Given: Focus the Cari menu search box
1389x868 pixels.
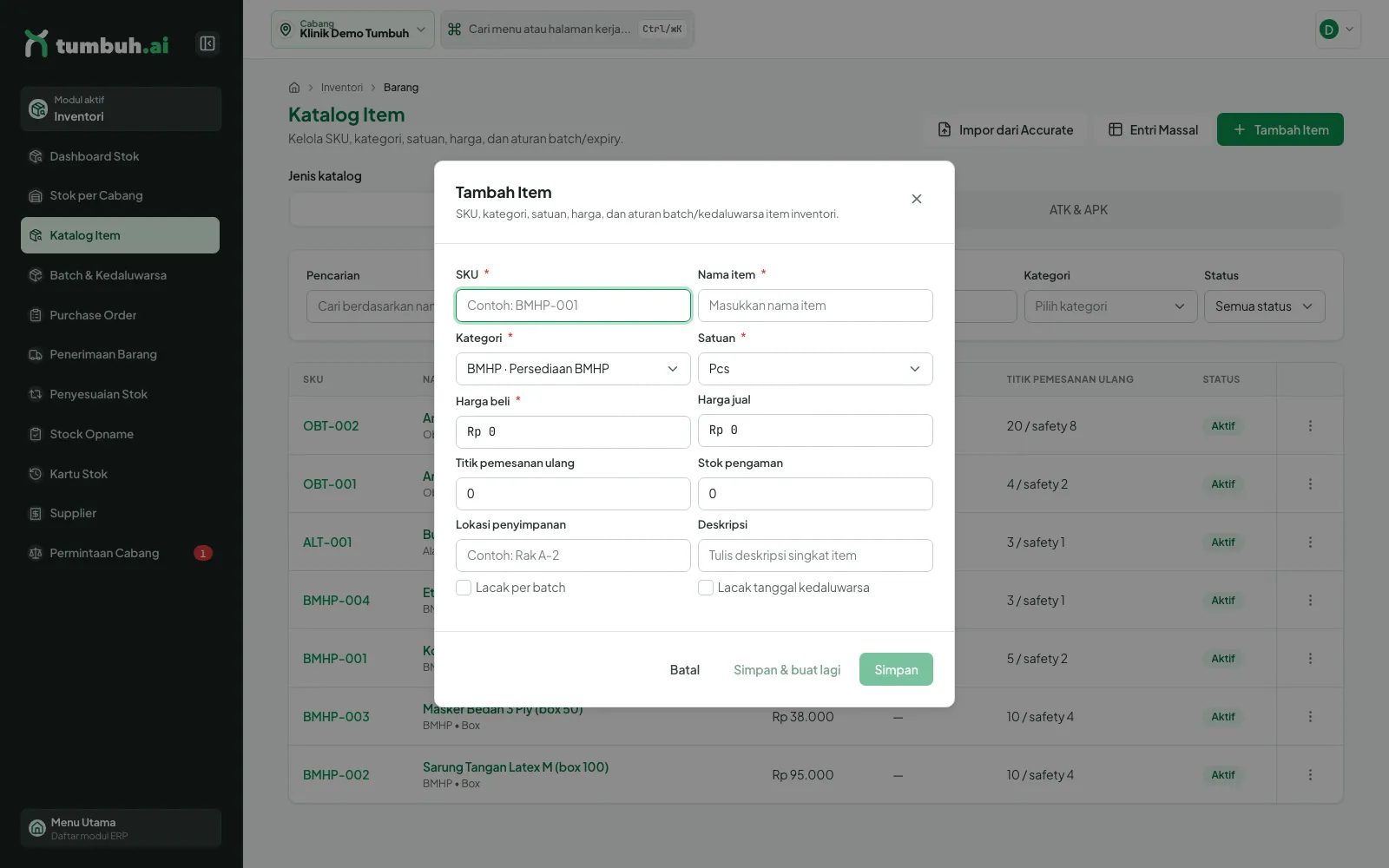Looking at the screenshot, I should tap(567, 30).
